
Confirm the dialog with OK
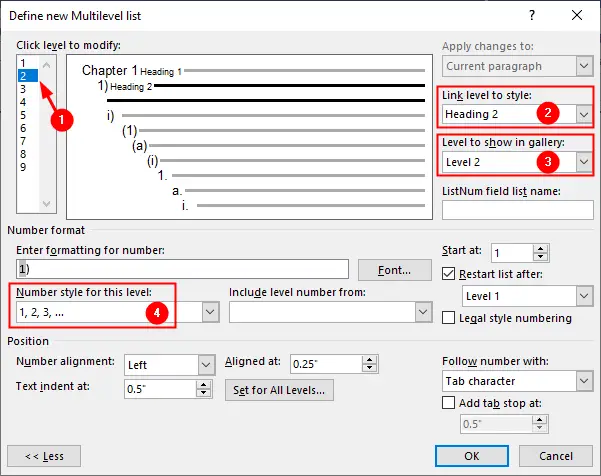pyautogui.click(x=472, y=456)
